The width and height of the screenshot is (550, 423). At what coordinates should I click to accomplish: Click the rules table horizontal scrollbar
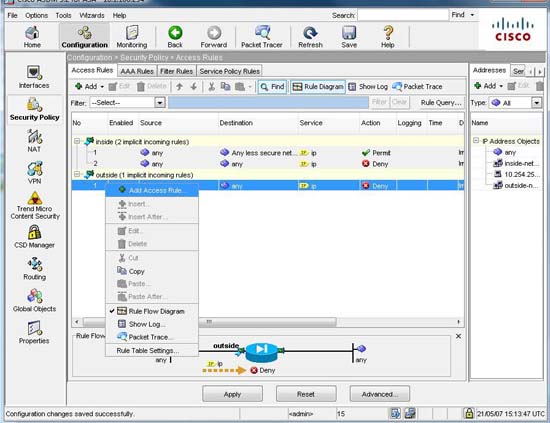(x=268, y=321)
